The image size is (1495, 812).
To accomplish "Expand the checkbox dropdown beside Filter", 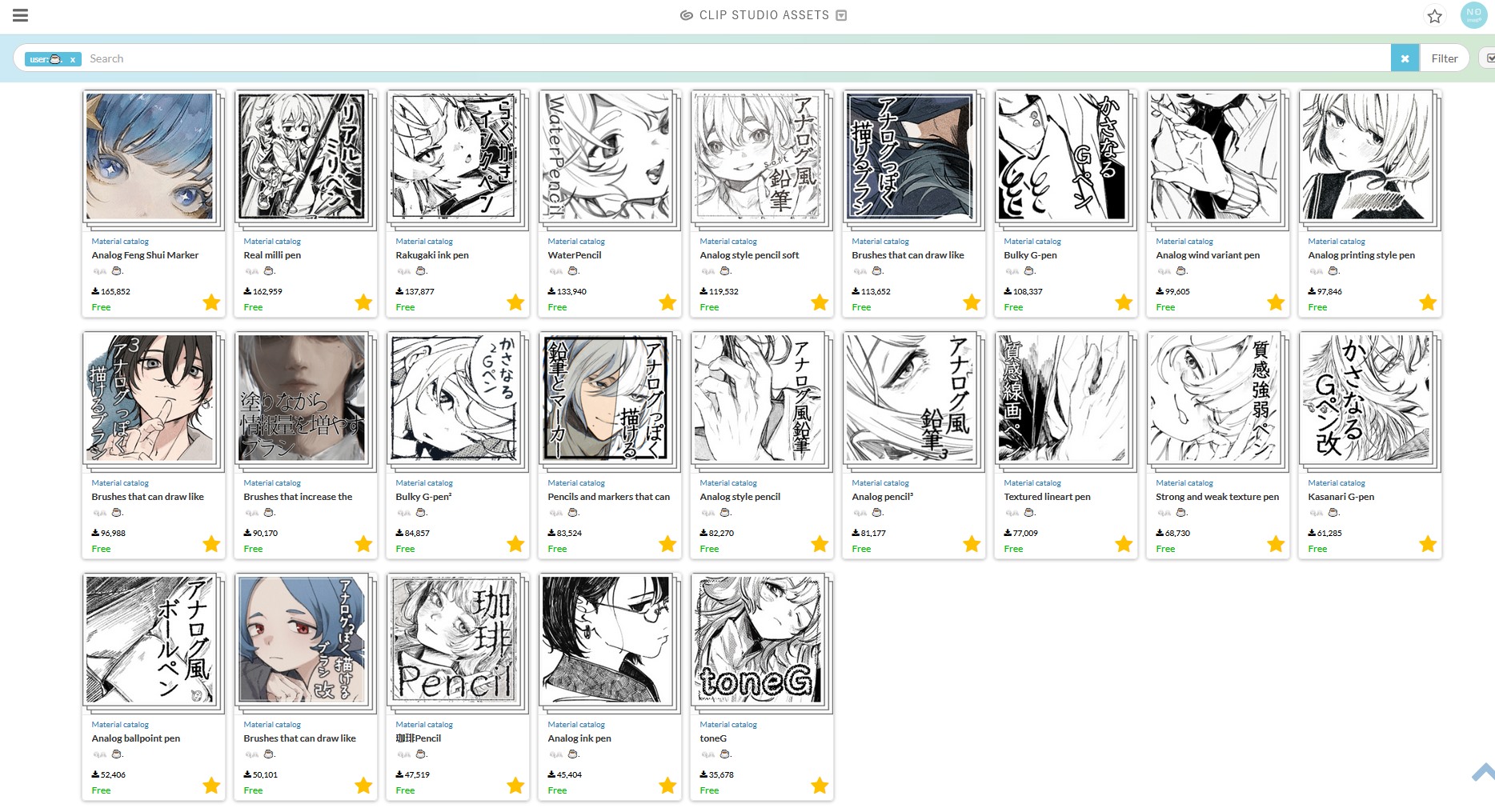I will pos(1489,58).
